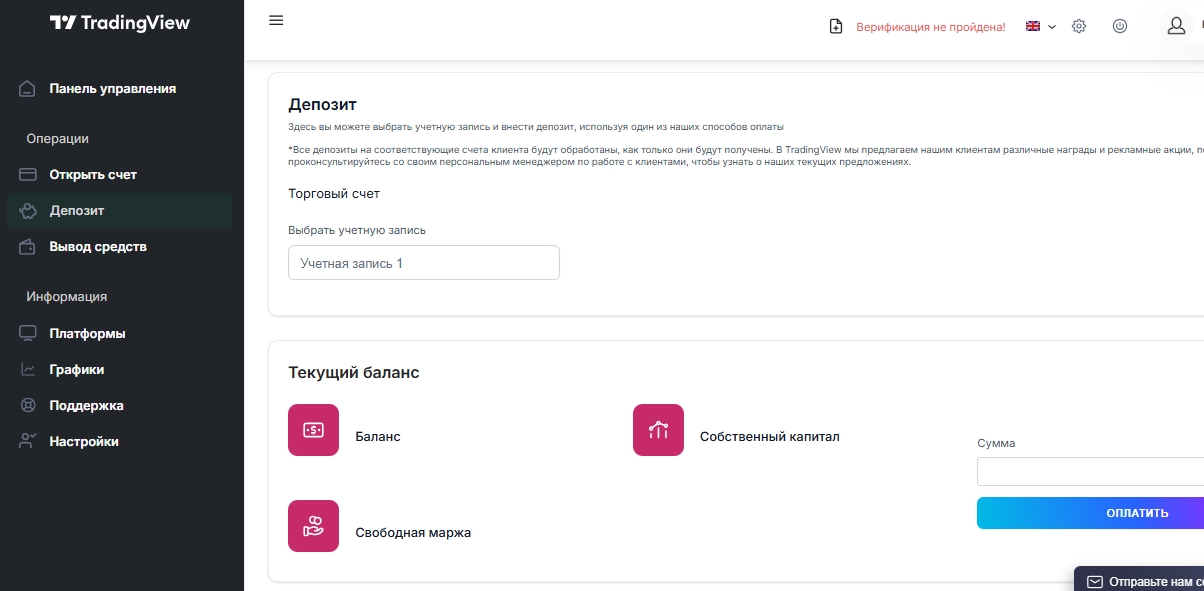
Task: Click the UK flag language icon
Action: coord(1033,27)
